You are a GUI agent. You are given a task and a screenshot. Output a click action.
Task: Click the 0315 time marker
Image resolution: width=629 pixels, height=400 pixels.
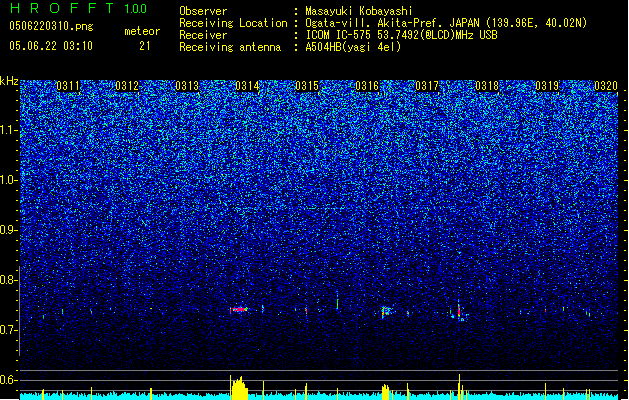point(307,86)
